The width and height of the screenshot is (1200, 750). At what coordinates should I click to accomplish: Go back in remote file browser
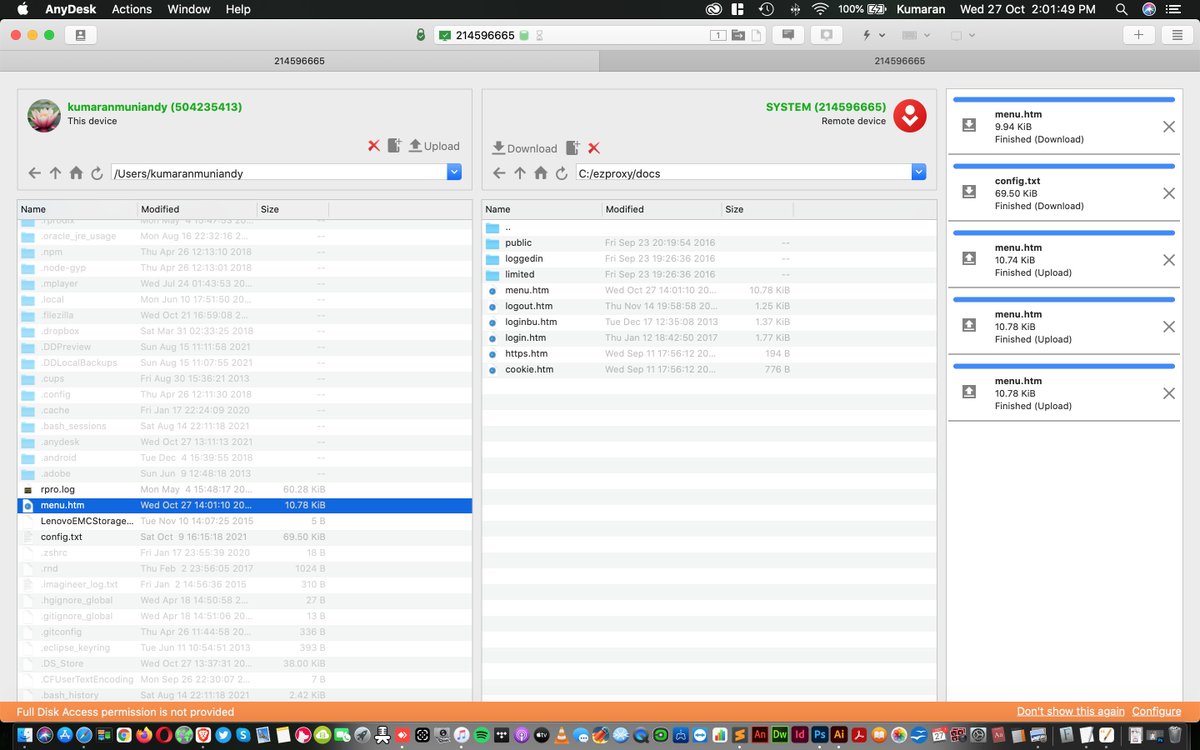(x=499, y=173)
